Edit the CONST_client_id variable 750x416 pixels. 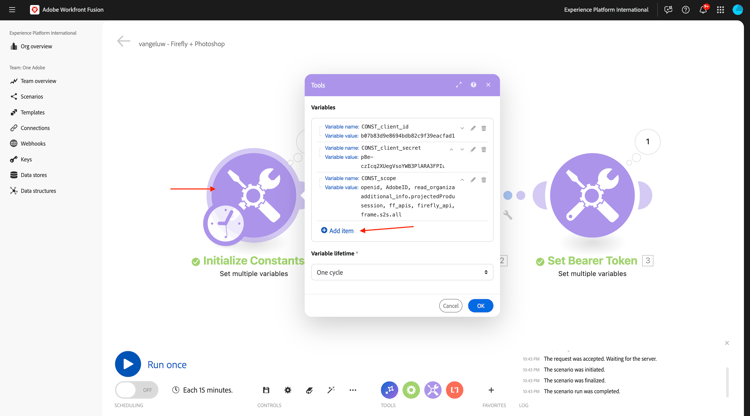tap(473, 128)
